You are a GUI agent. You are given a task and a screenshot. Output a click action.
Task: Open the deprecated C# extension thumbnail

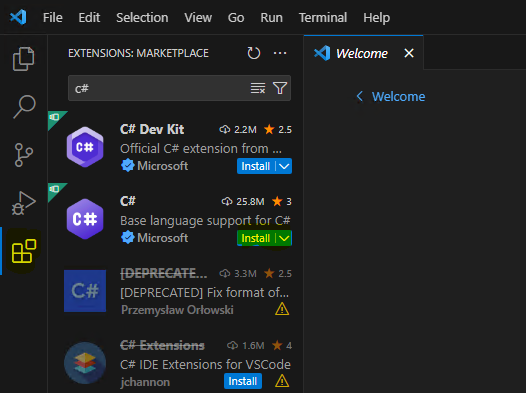[85, 291]
